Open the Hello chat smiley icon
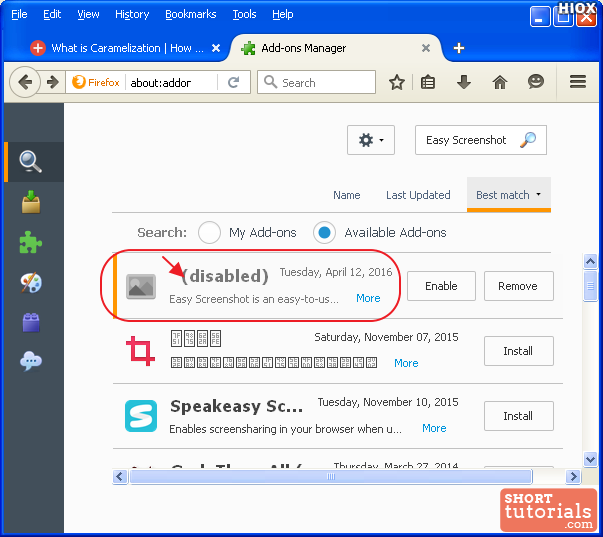The width and height of the screenshot is (603, 537). pyautogui.click(x=536, y=82)
